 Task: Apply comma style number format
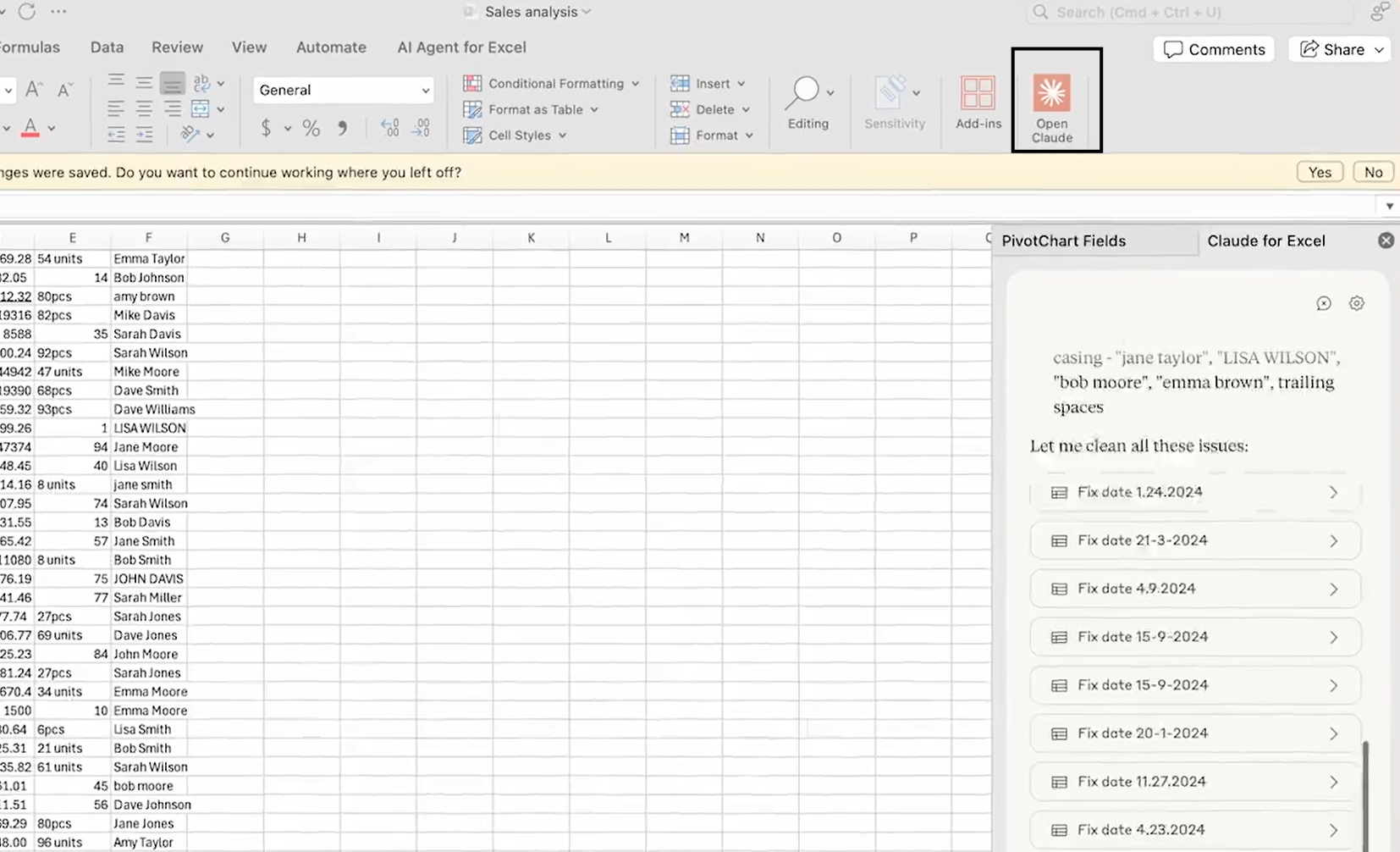(x=342, y=128)
